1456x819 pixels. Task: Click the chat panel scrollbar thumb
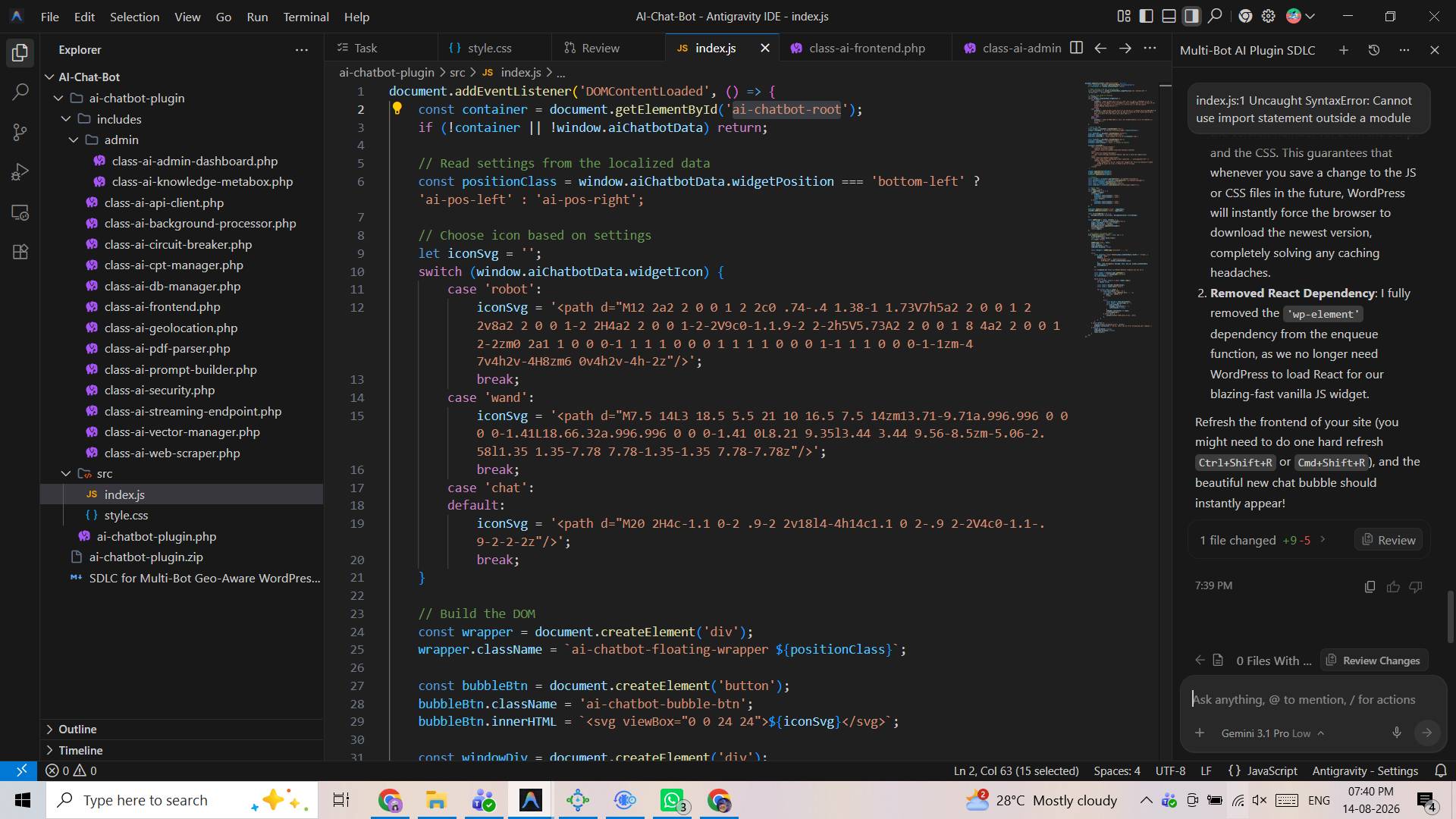click(1450, 616)
